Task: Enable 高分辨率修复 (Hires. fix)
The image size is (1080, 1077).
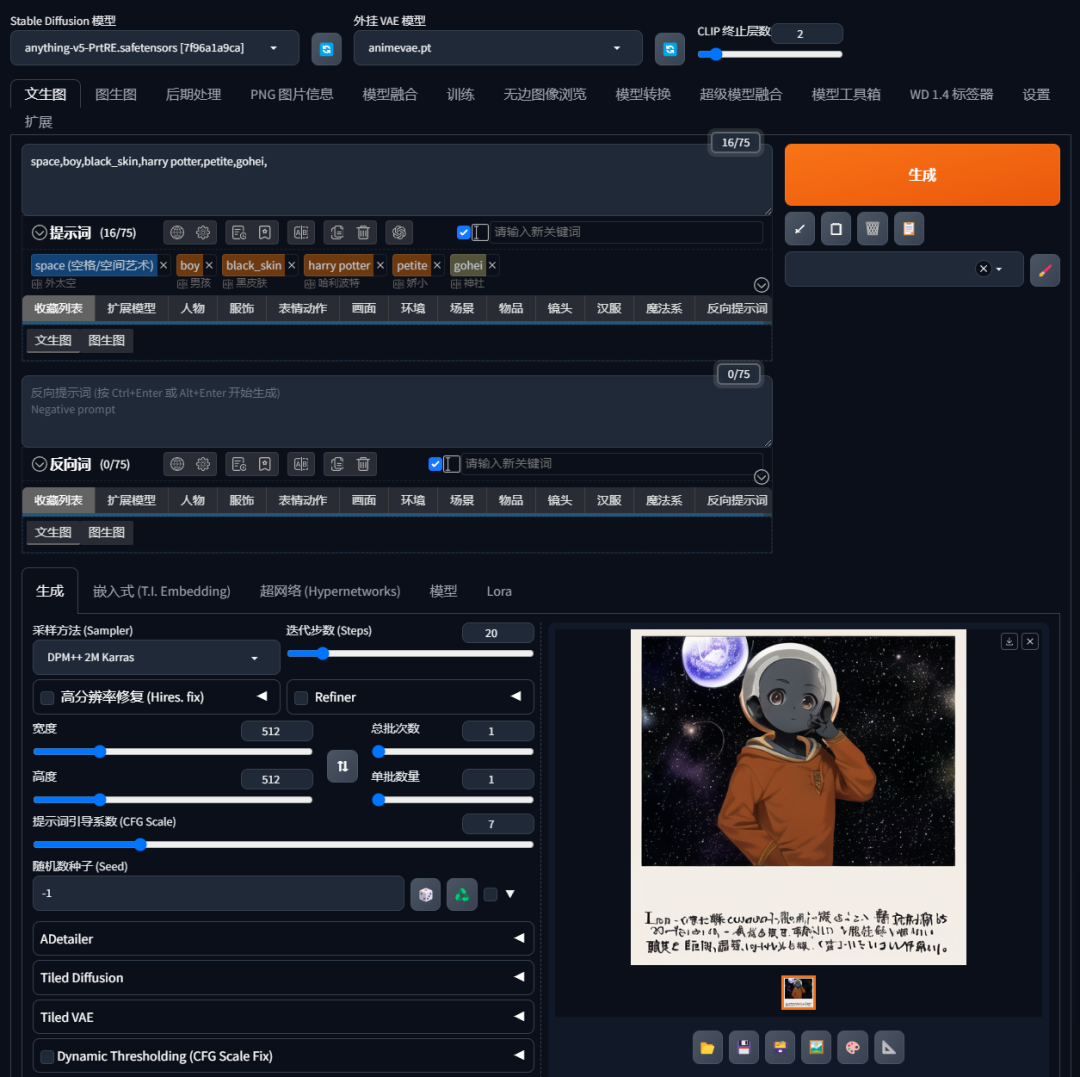Action: [46, 697]
